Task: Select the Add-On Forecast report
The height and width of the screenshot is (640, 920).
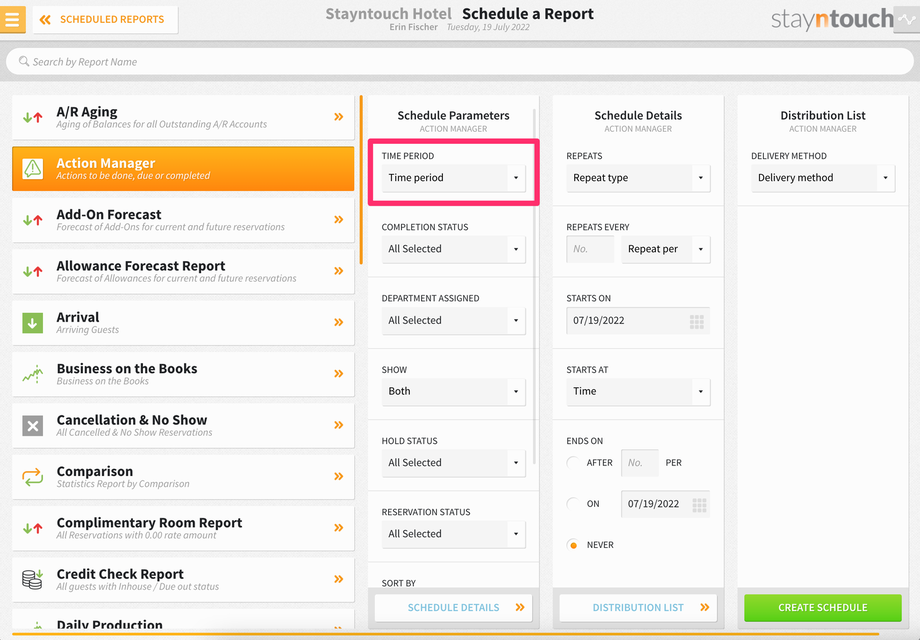Action: pos(183,220)
